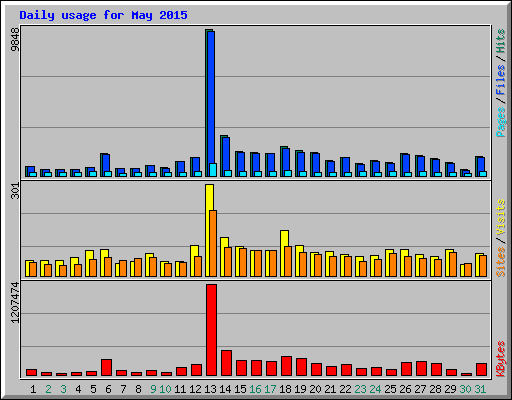Click the 'Hits' legend label
Viewport: 512px width, 400px height.
point(500,41)
